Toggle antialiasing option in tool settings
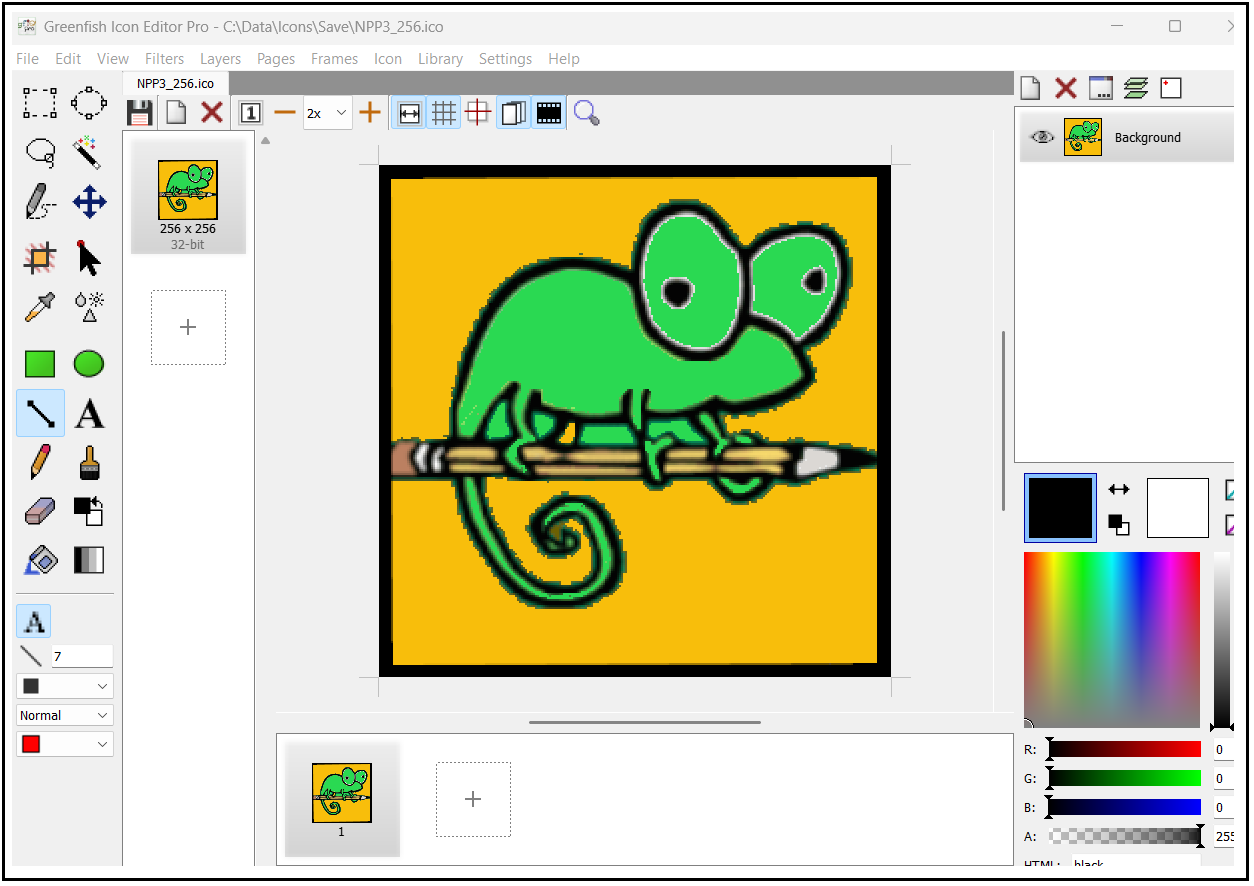The width and height of the screenshot is (1254, 886). pyautogui.click(x=34, y=622)
